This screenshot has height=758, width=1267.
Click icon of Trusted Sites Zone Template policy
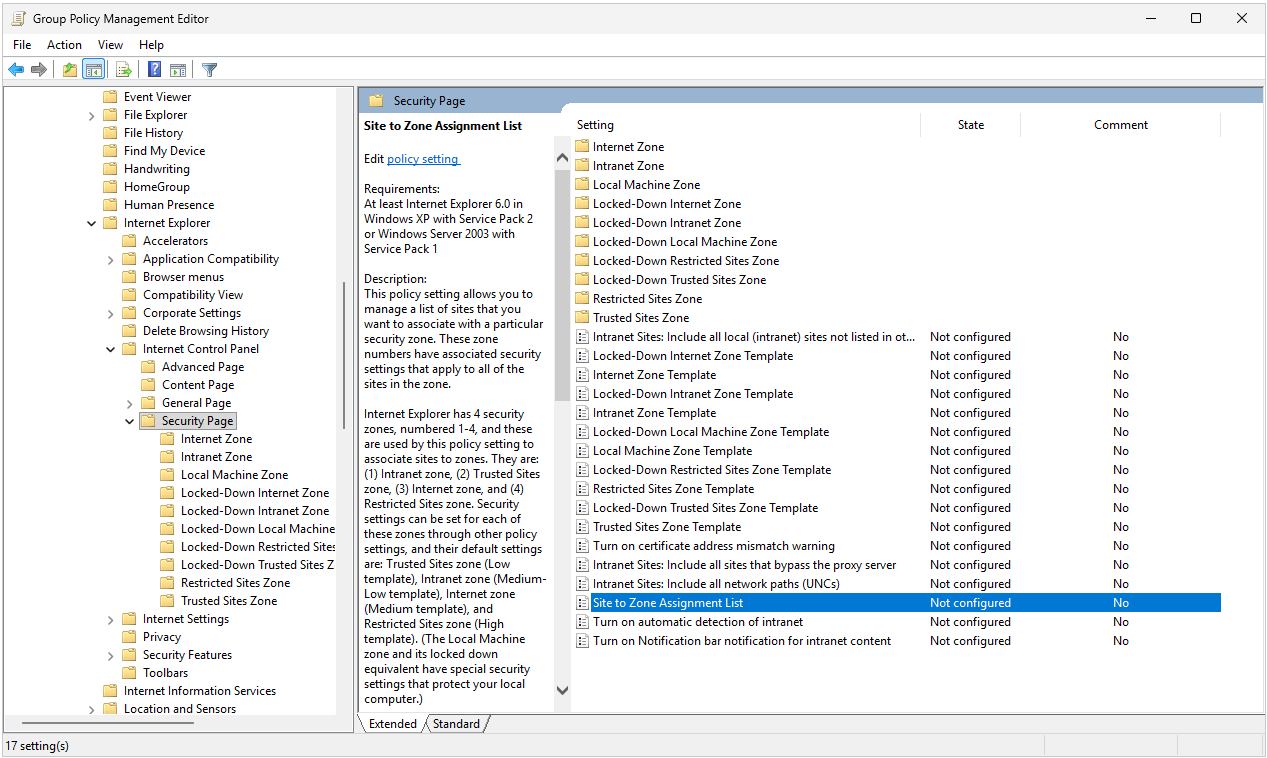583,527
